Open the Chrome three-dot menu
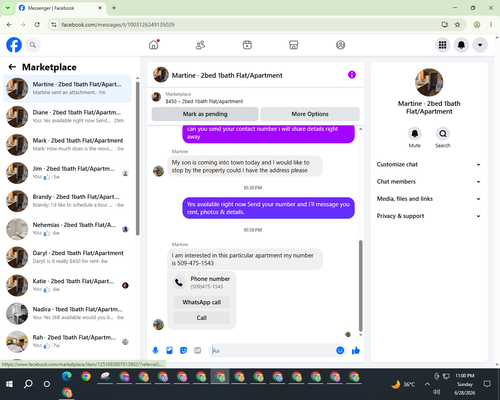This screenshot has height=400, width=500. (x=491, y=24)
